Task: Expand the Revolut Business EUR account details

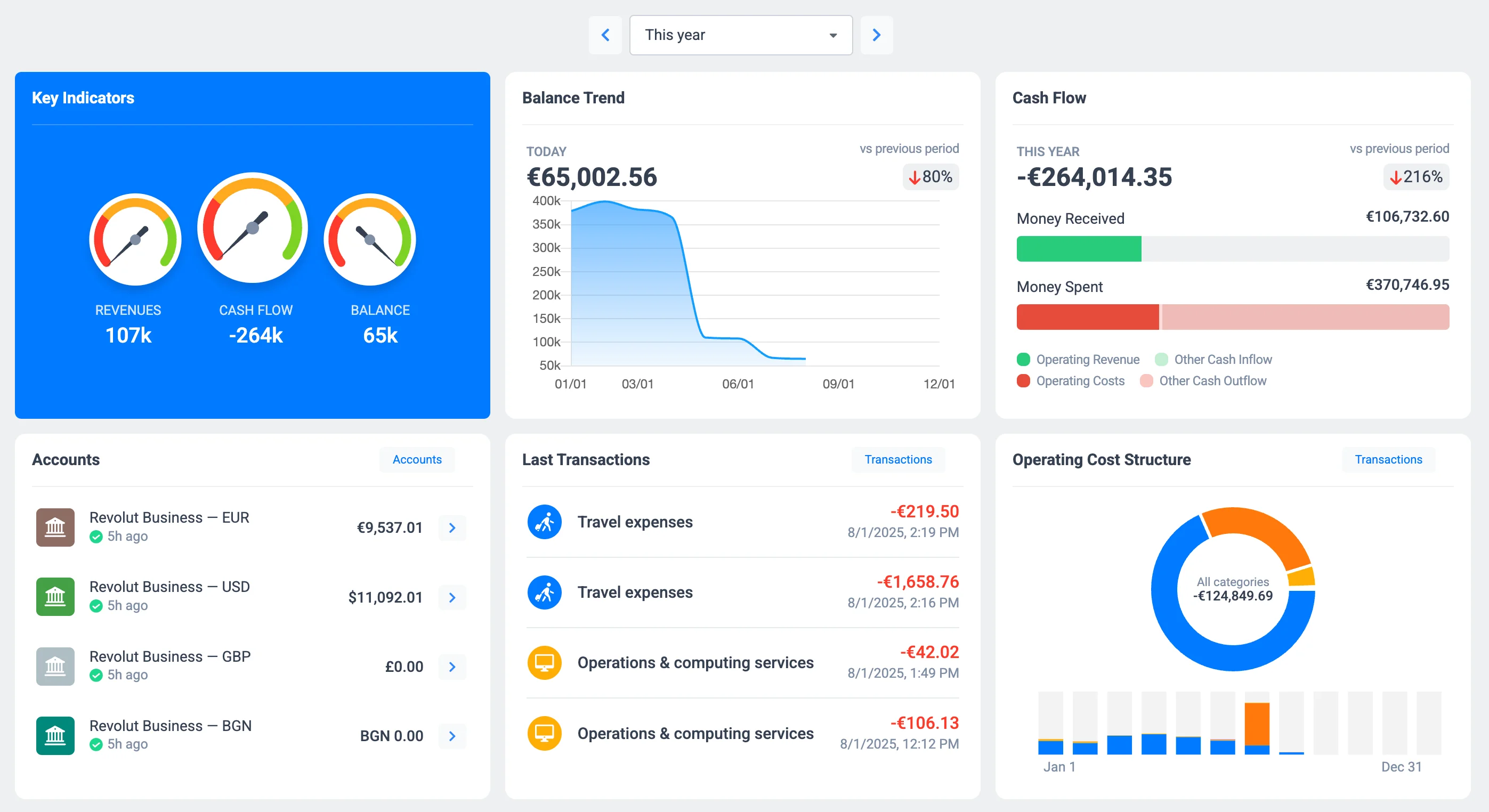Action: point(452,527)
